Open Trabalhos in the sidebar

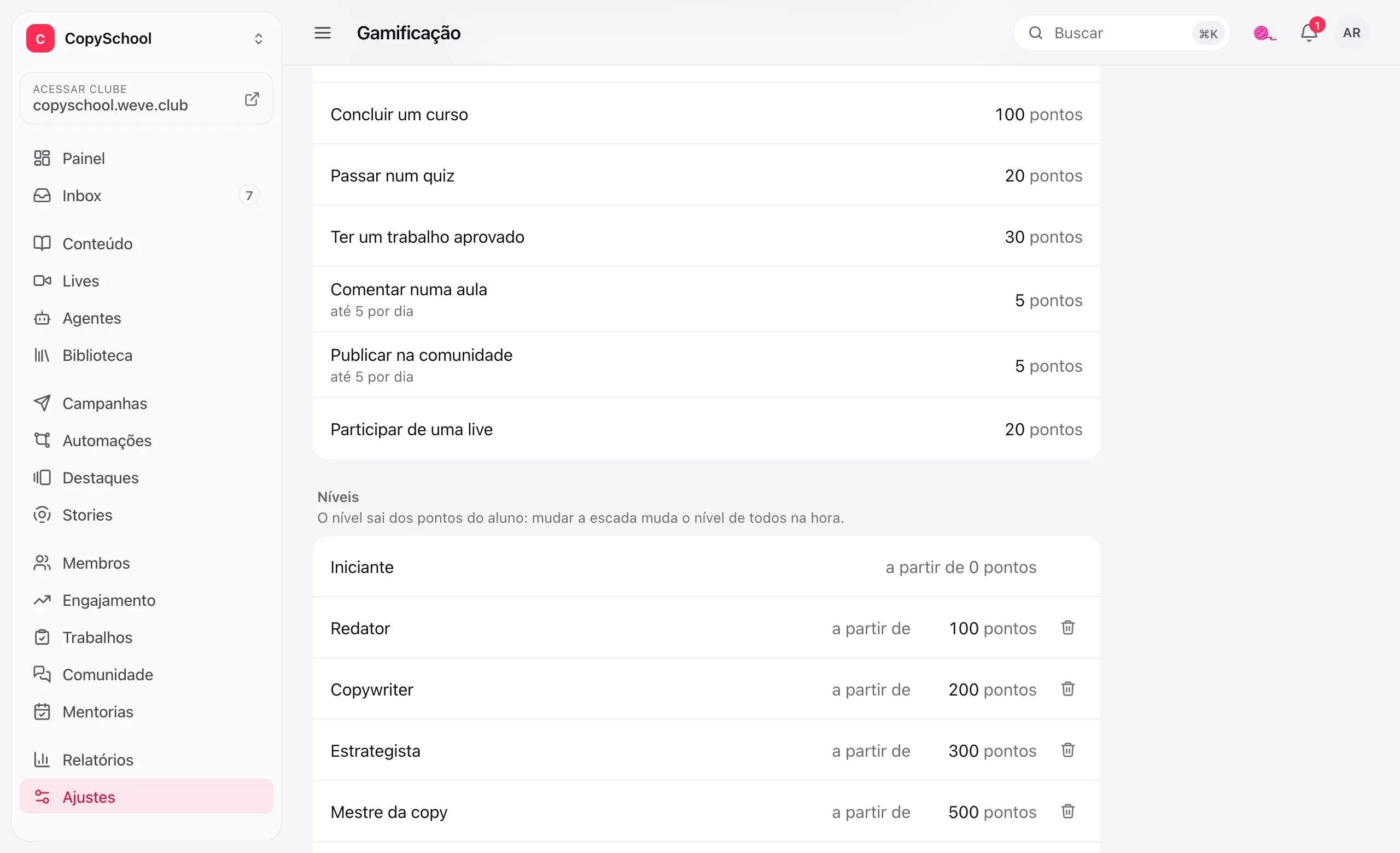(x=146, y=637)
